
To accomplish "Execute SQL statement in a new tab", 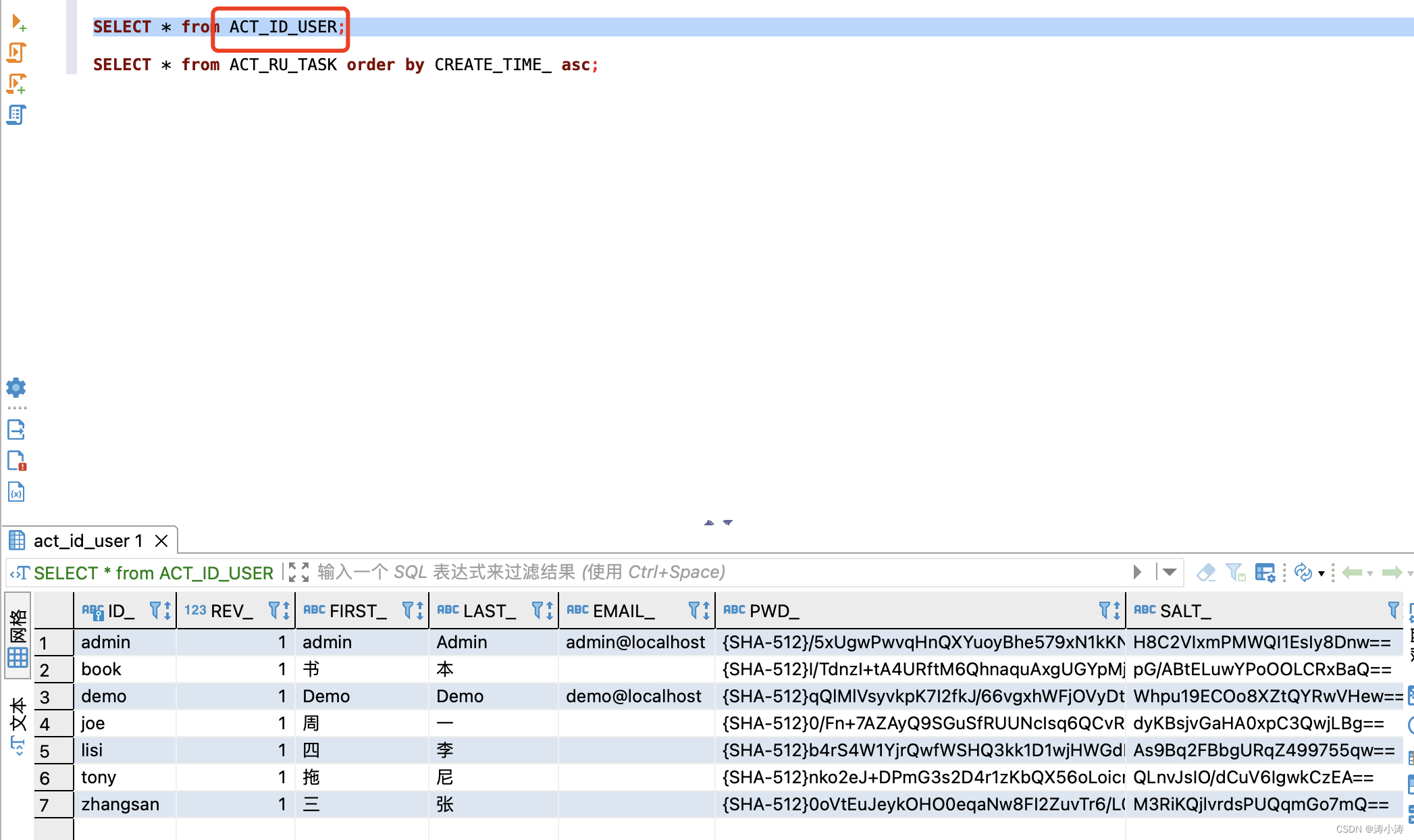I will coord(17,53).
